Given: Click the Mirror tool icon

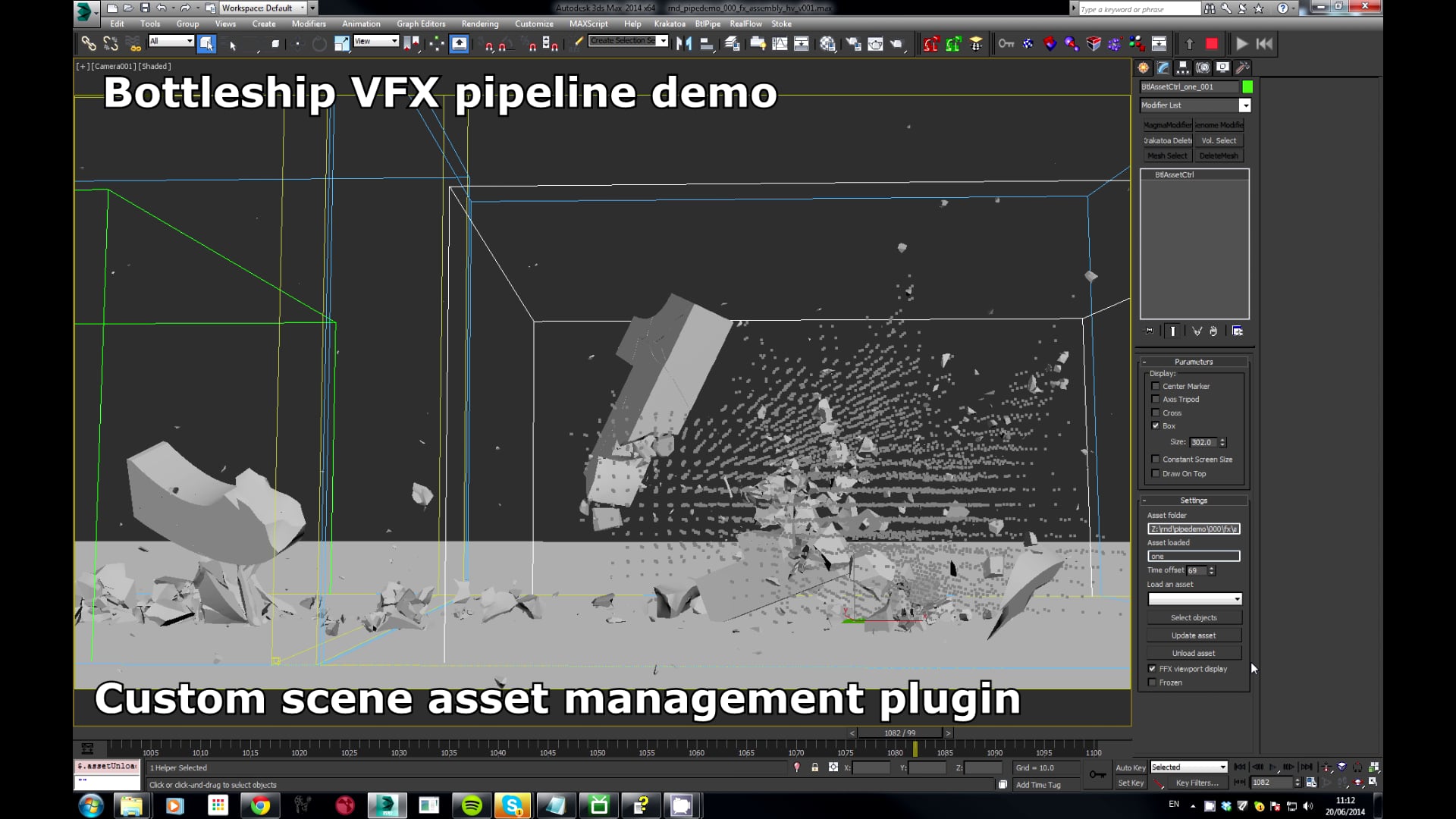Looking at the screenshot, I should [684, 44].
